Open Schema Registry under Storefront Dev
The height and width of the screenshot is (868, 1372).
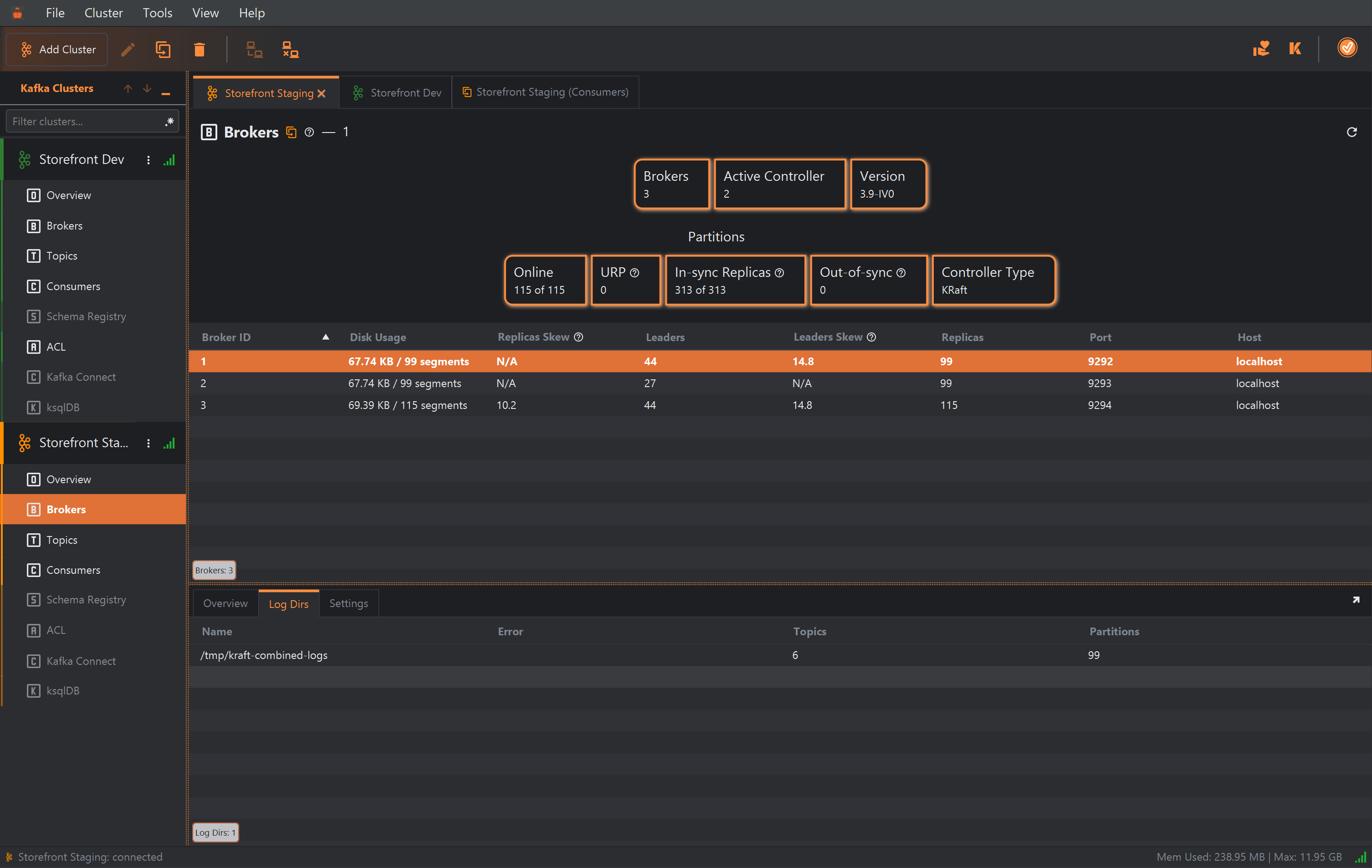pos(94,316)
